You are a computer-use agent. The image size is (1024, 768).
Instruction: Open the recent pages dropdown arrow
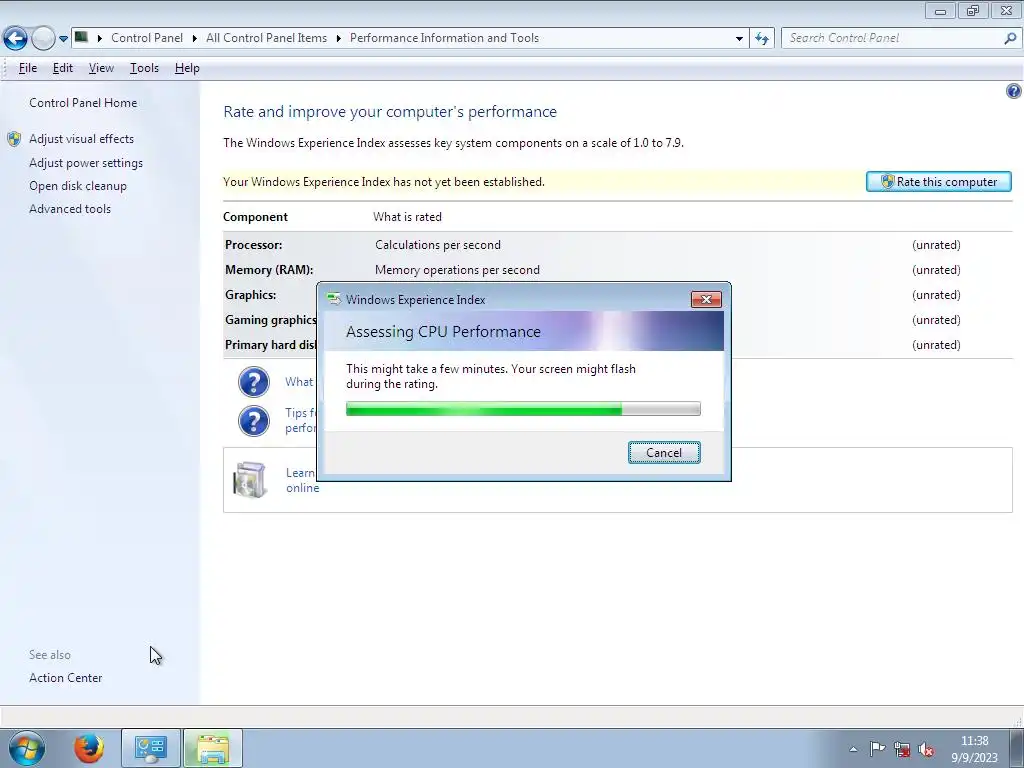point(63,39)
